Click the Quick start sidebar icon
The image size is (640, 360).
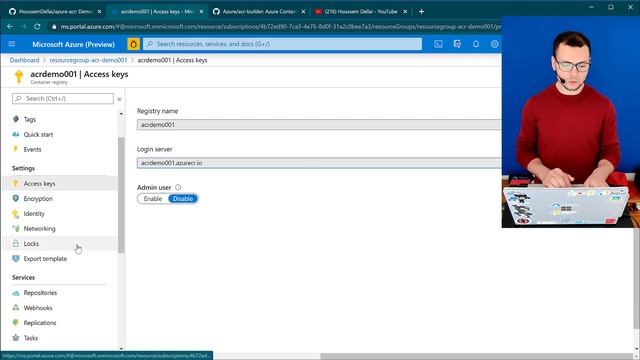(16, 134)
